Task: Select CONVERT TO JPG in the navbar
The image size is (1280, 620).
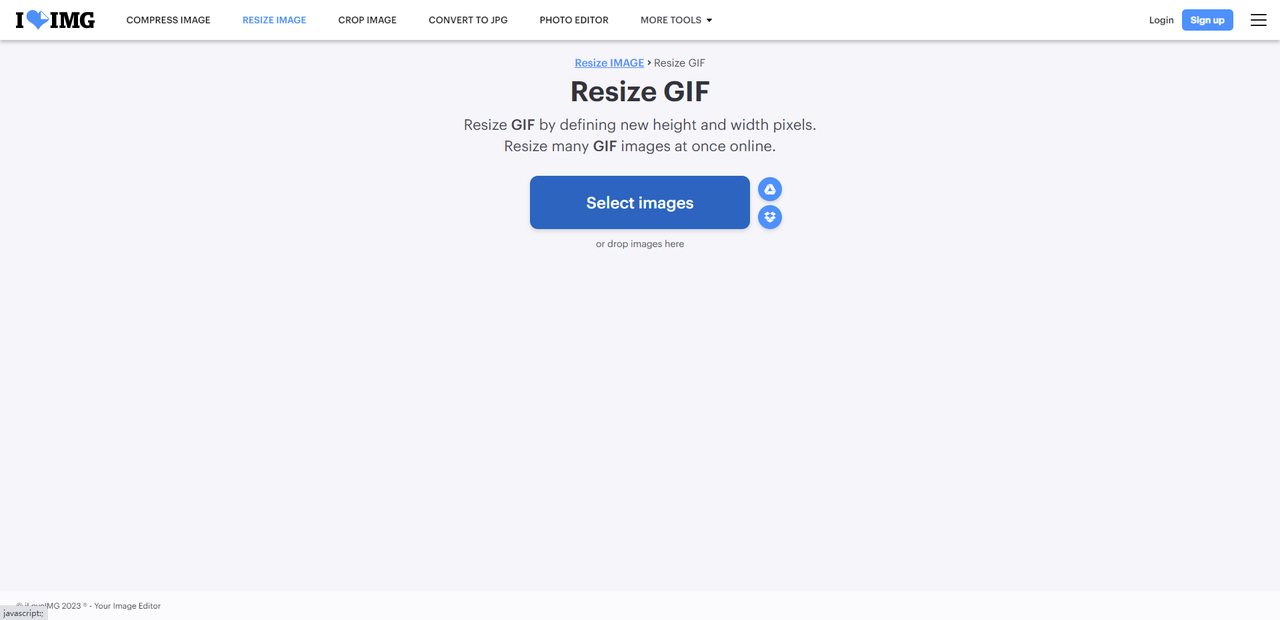Action: click(468, 20)
